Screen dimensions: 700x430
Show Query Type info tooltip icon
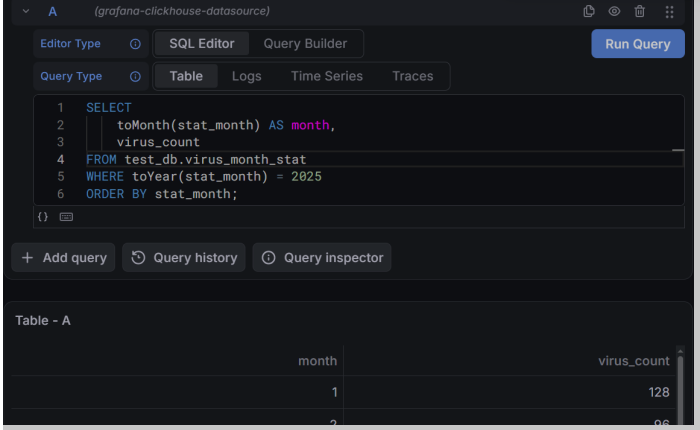[x=135, y=76]
